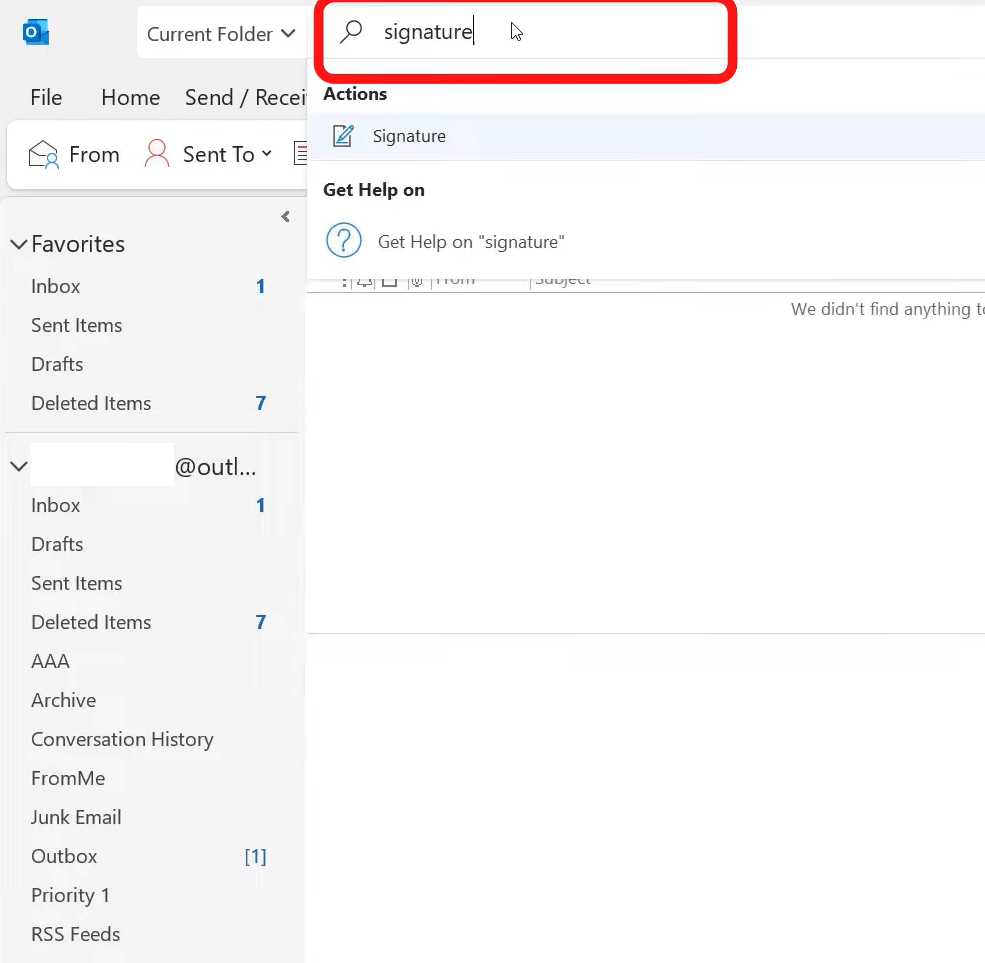
Task: Click the Signature action pencil icon
Action: (343, 136)
